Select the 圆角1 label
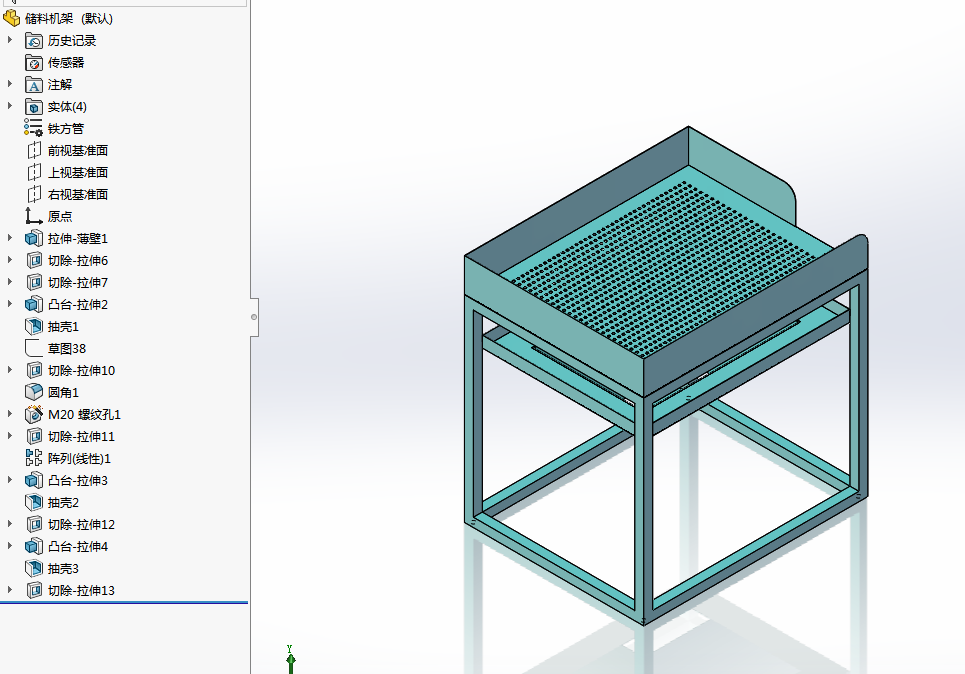 tap(63, 393)
